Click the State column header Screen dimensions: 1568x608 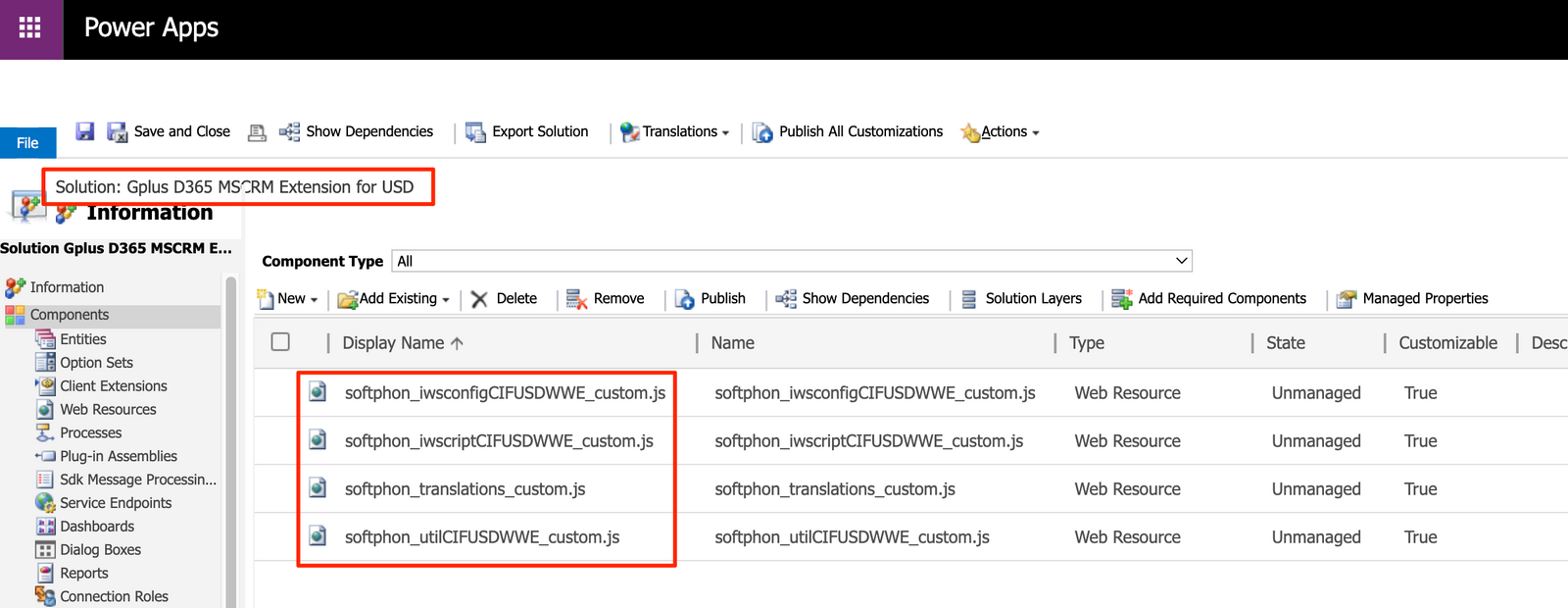coord(1286,343)
